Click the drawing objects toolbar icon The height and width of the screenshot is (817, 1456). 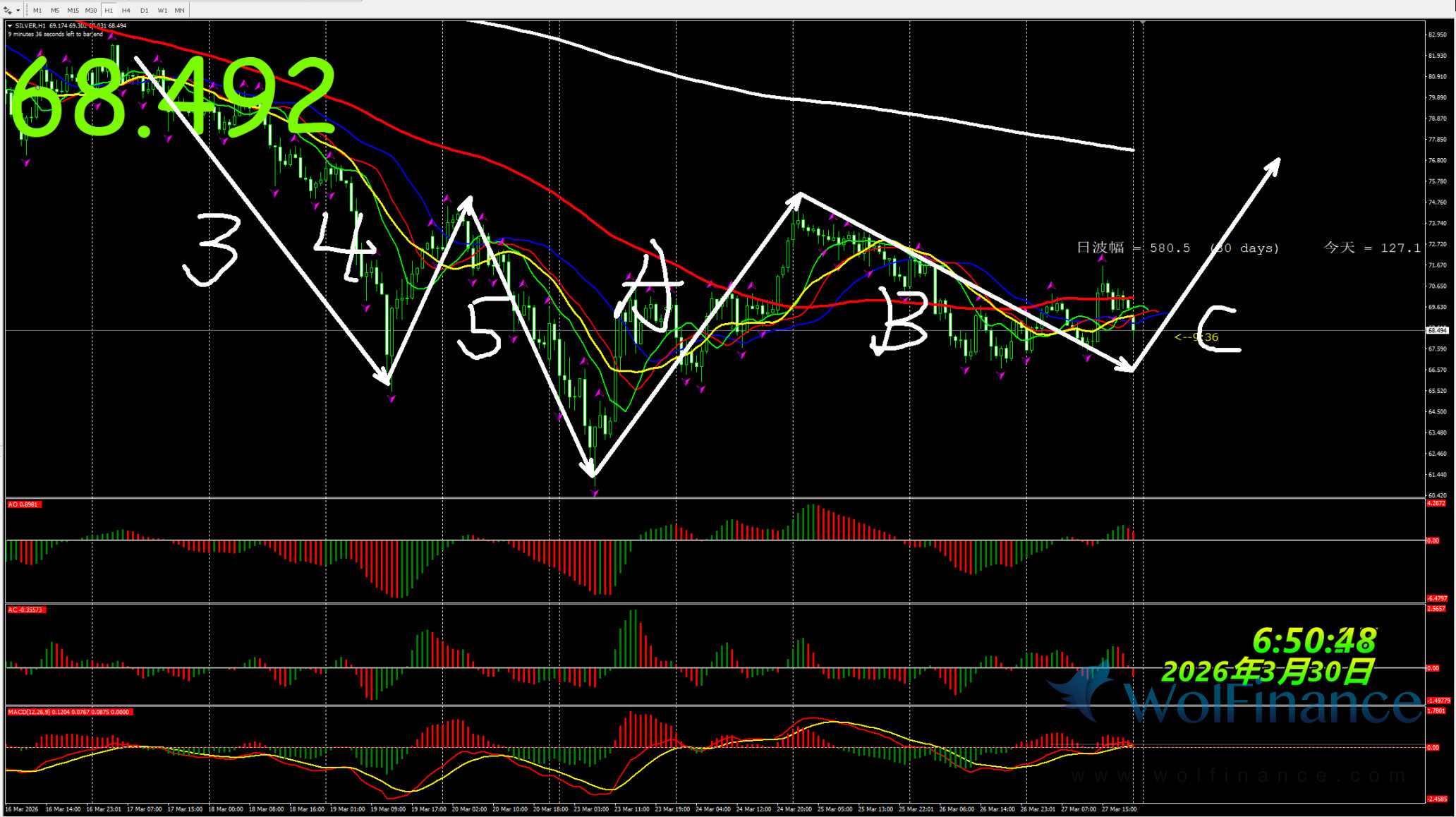pos(8,11)
